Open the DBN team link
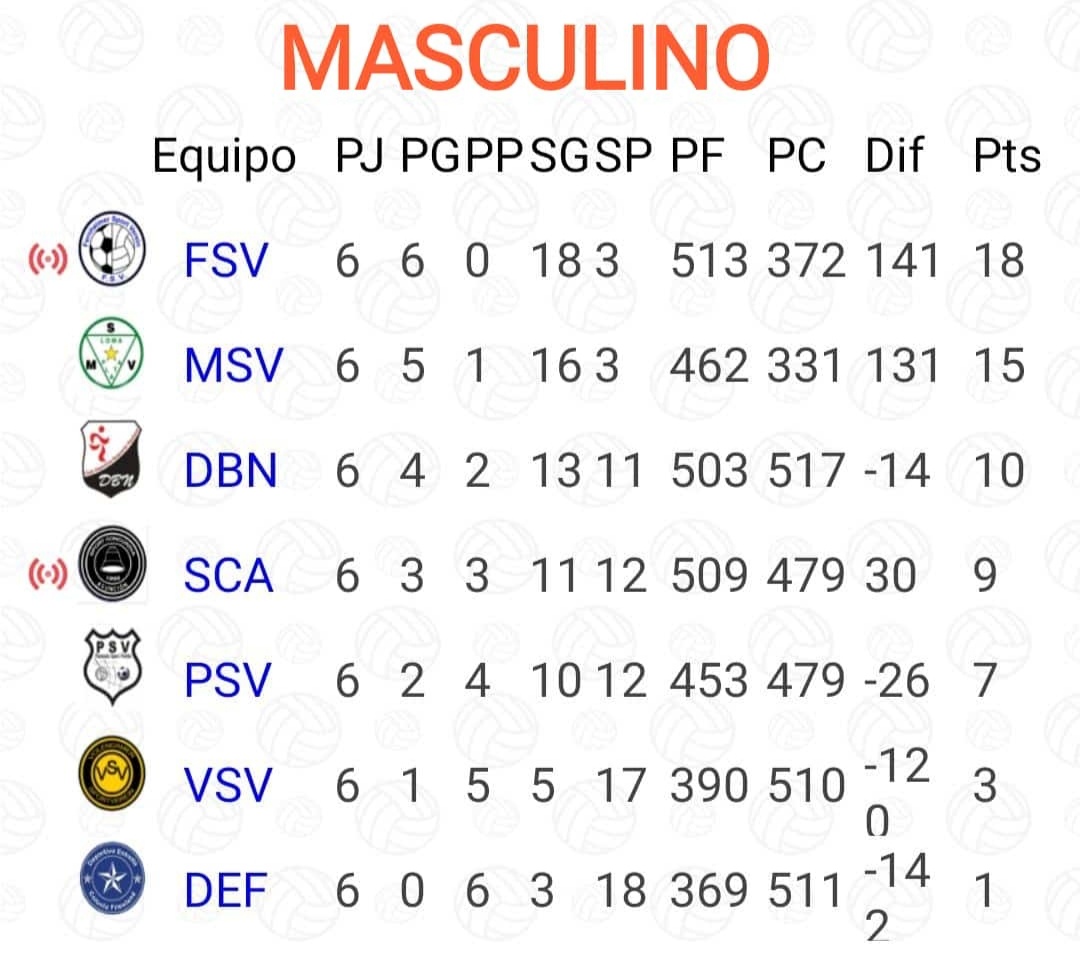The width and height of the screenshot is (1080, 961). point(231,471)
